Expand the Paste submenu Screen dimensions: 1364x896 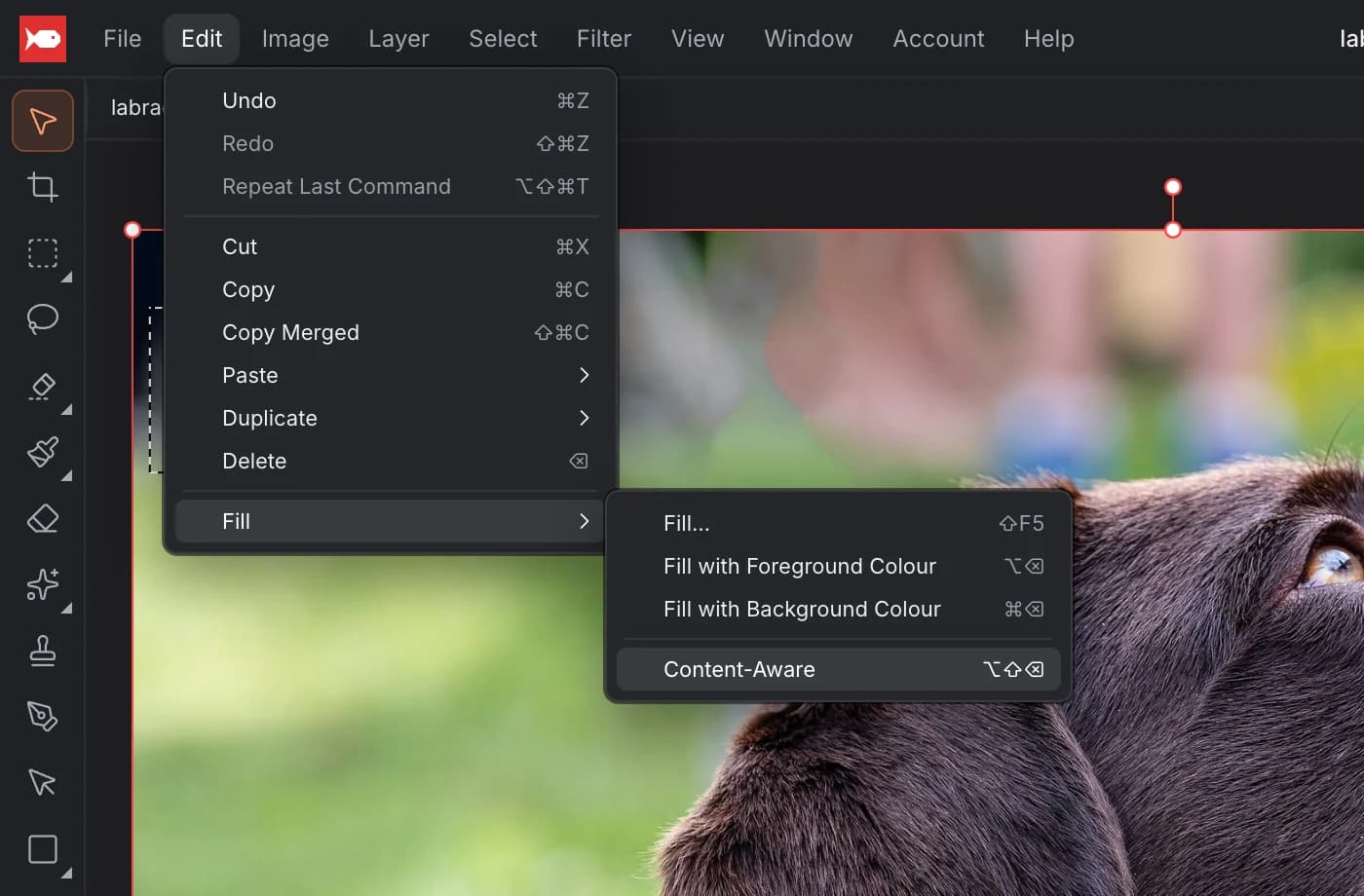coord(391,375)
